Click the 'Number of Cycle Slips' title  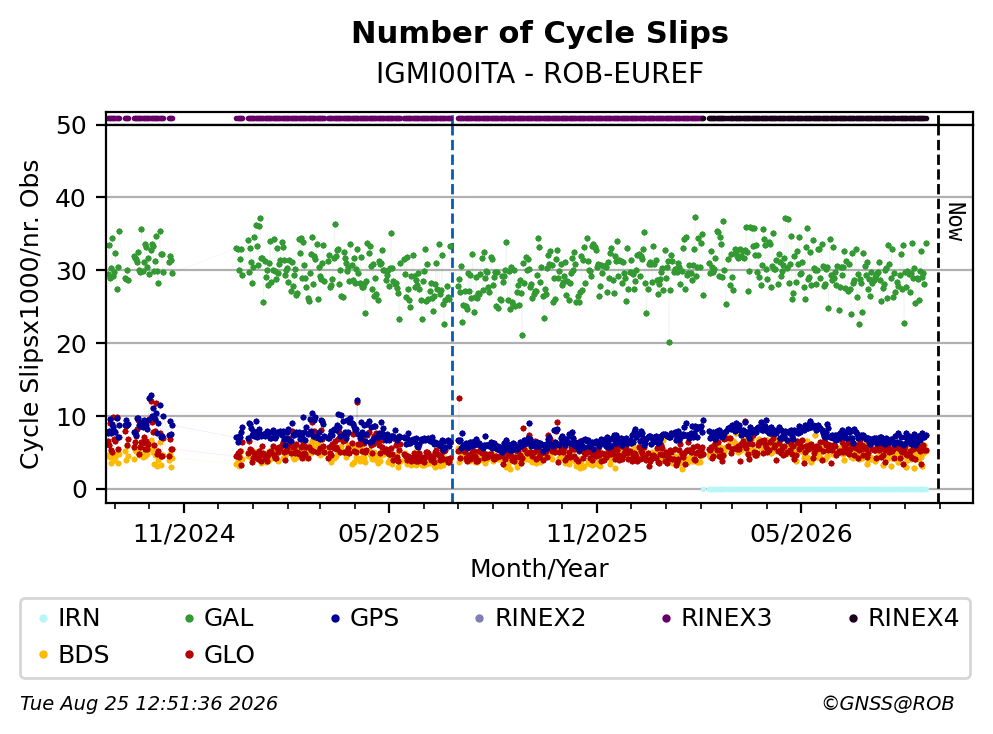540,33
